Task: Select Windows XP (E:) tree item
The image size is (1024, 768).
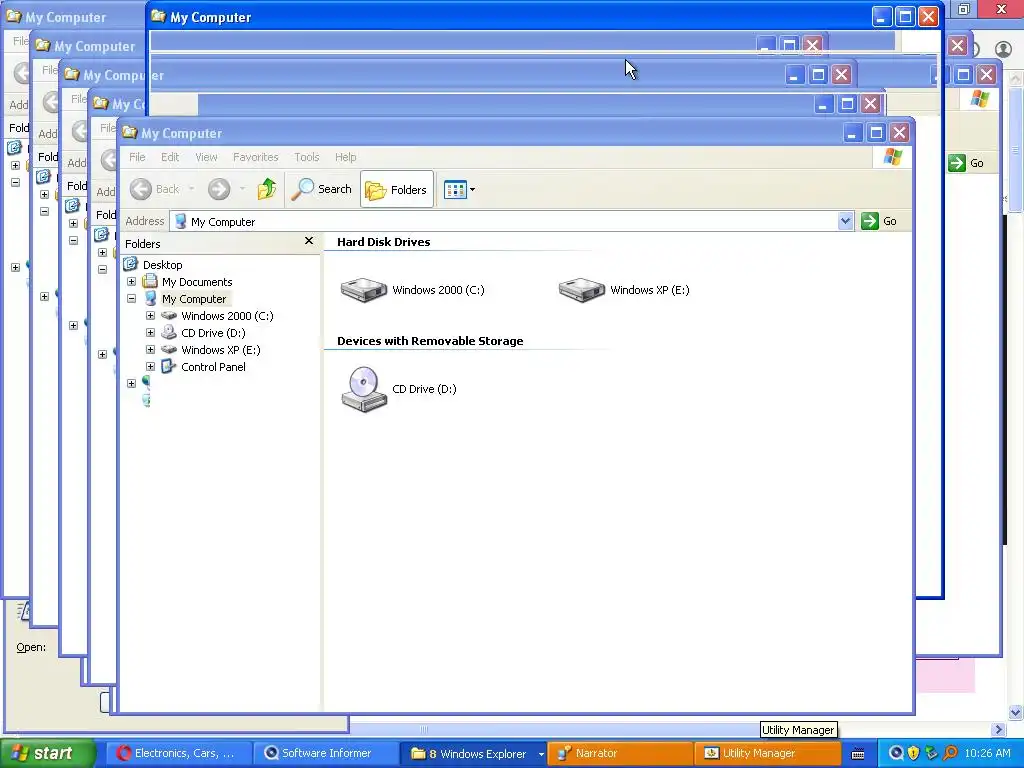Action: point(221,349)
